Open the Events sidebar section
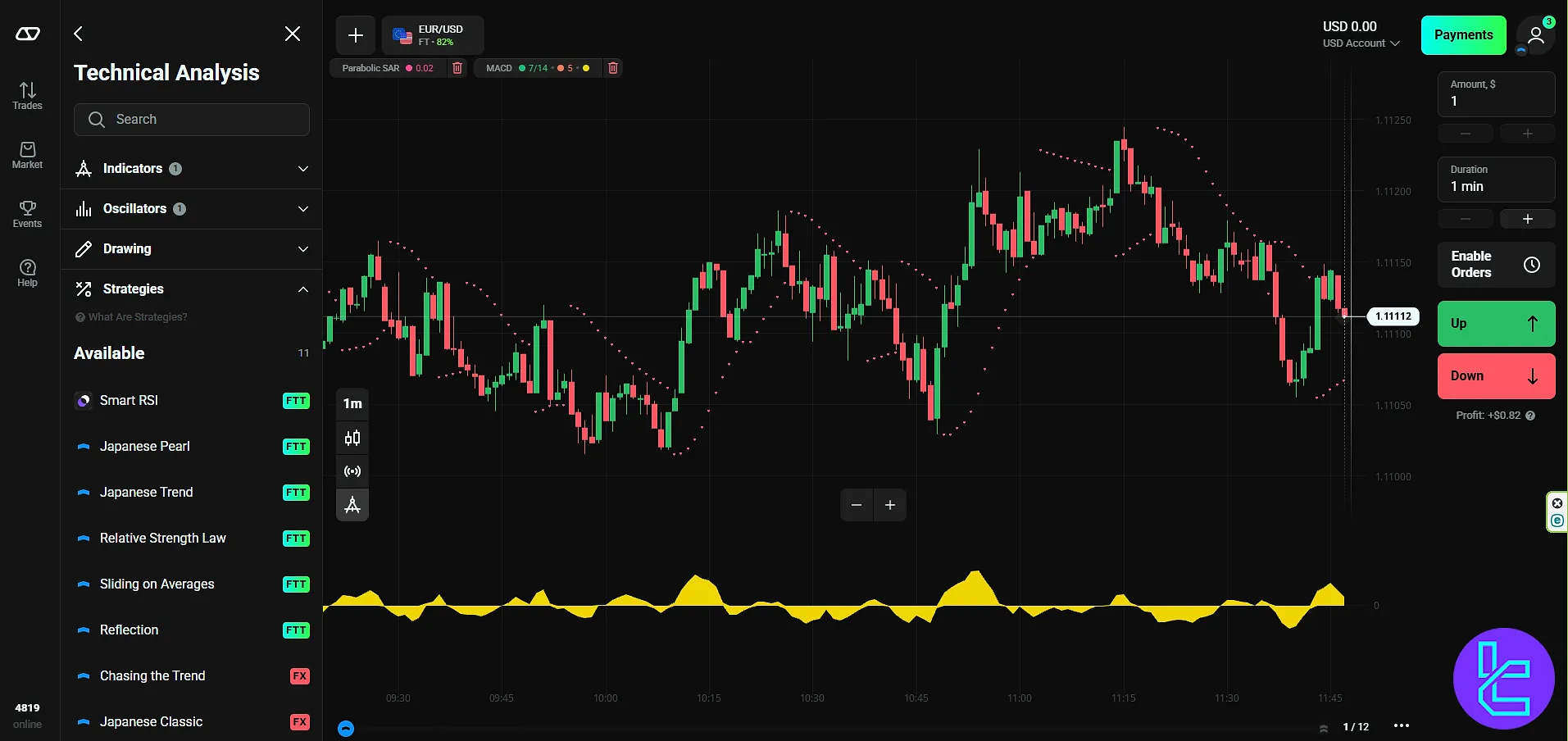Viewport: 1568px width, 741px height. coord(27,214)
